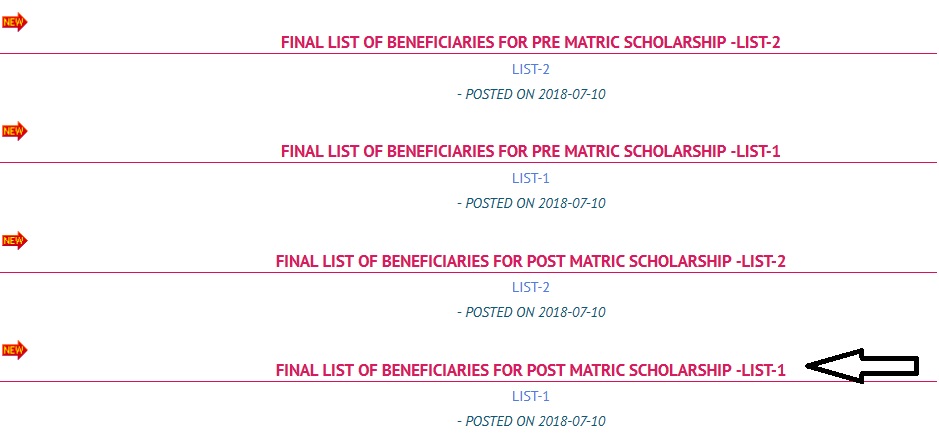Open the LIST-1 link under Pre Matric Scholarship

pos(531,178)
